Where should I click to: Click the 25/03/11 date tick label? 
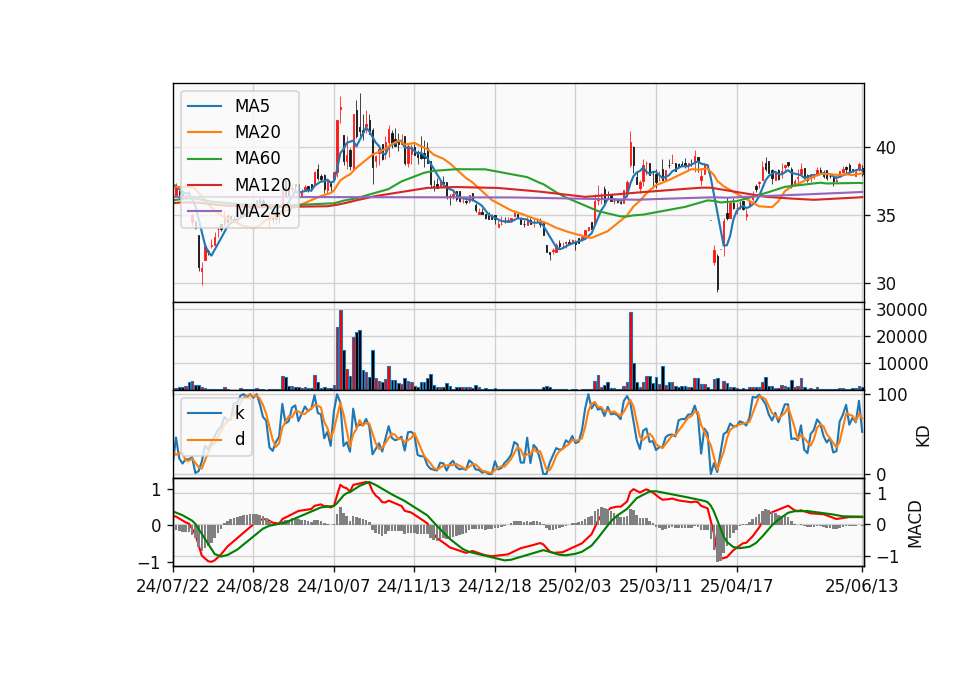(x=656, y=586)
